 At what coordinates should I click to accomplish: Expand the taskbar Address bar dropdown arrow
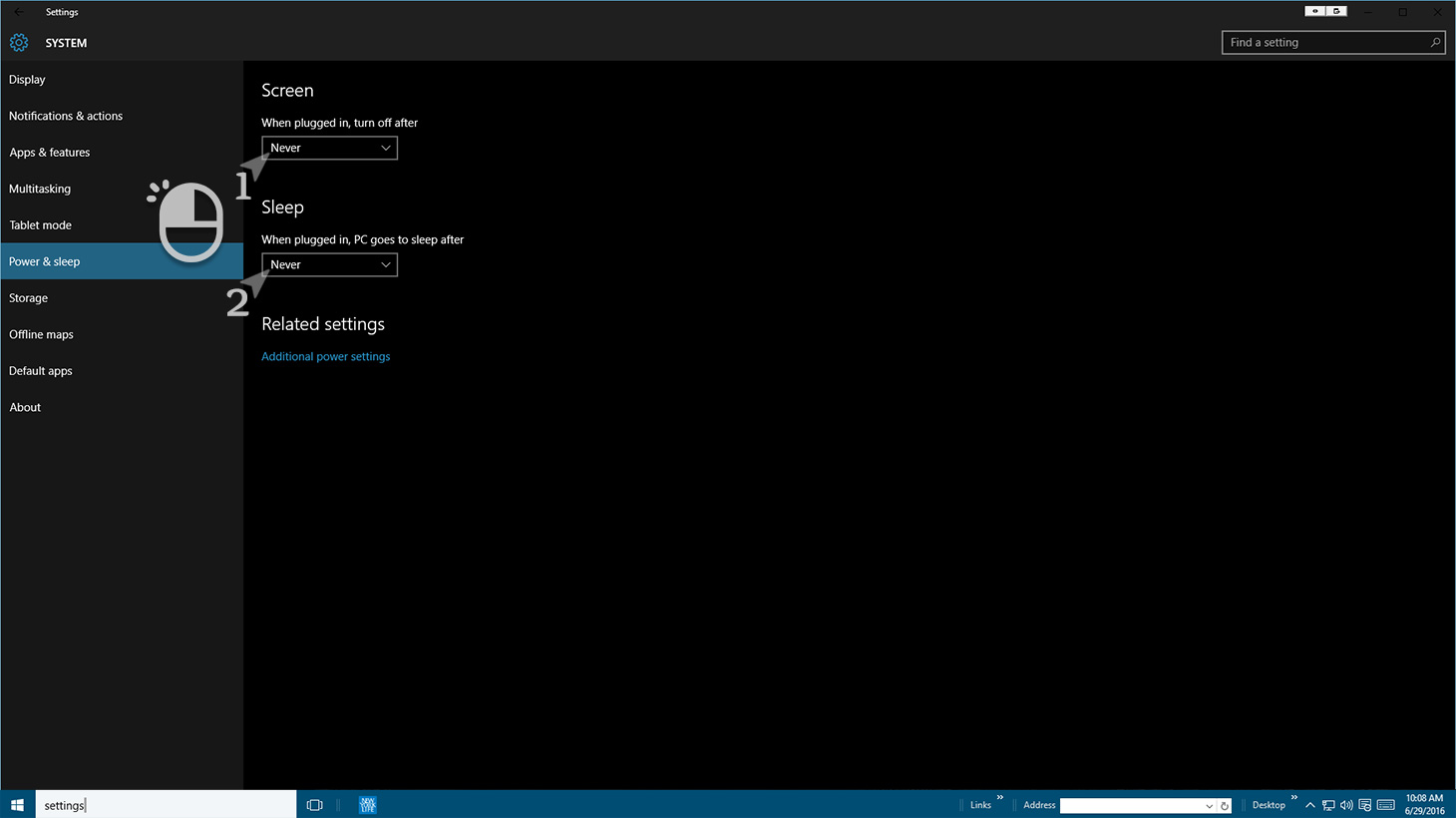coord(1209,806)
